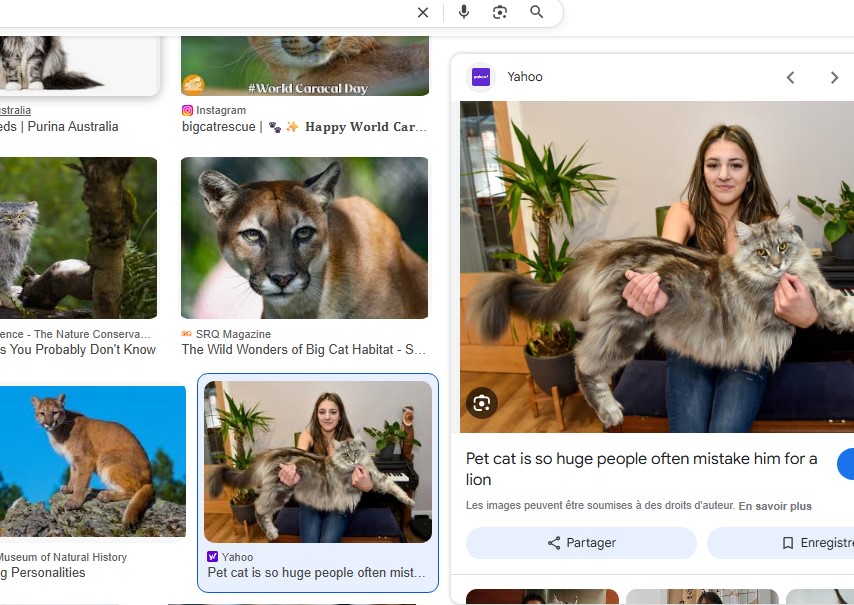Click 'The Wild Wonders of Big Cat Habitat' title
The width and height of the screenshot is (854, 605).
coord(303,350)
